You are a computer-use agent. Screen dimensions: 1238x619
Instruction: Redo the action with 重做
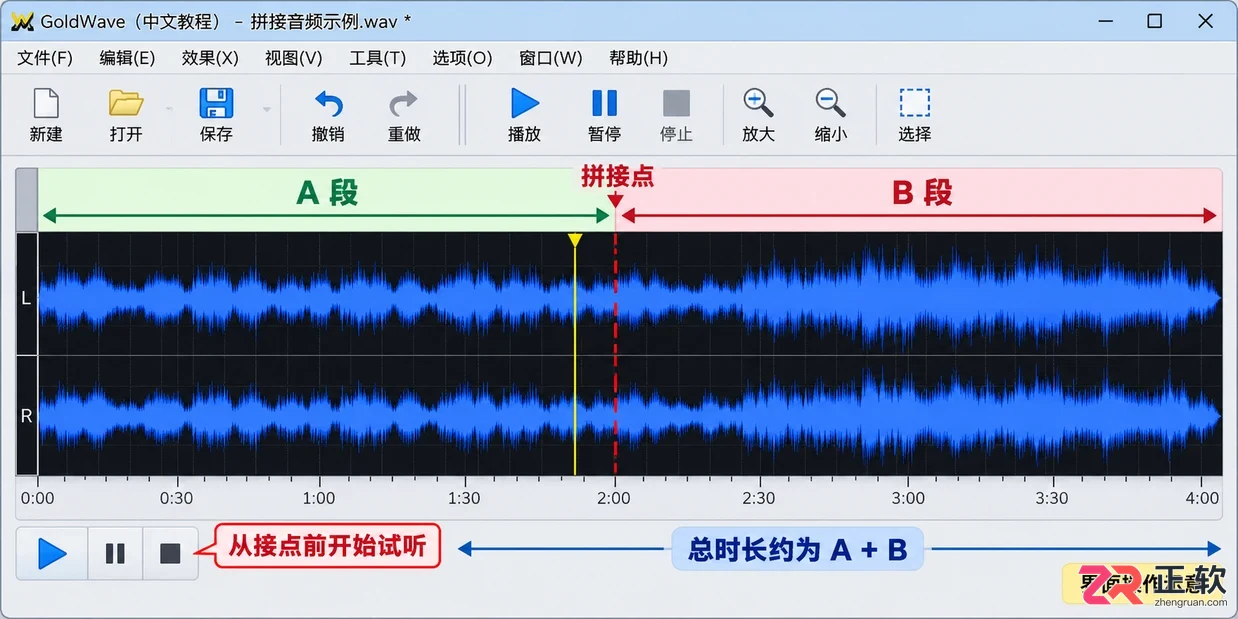pos(404,104)
